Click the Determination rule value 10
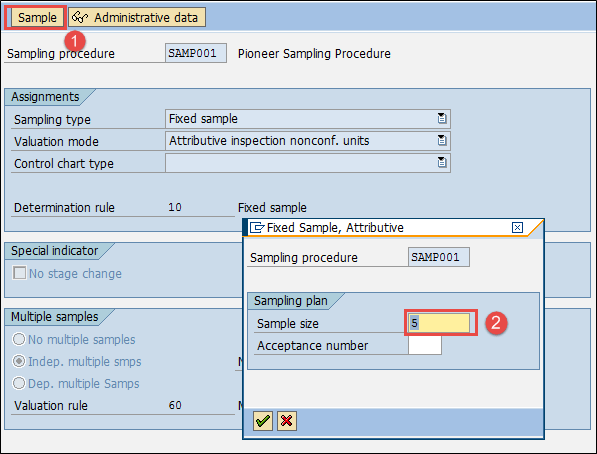This screenshot has width=597, height=454. click(175, 207)
